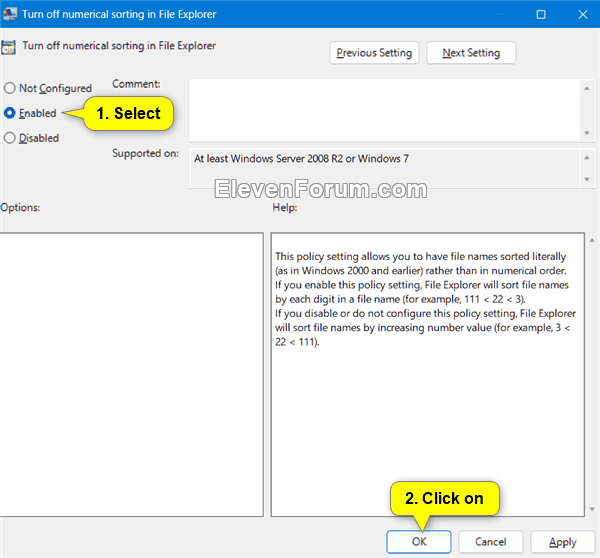Click the title bar policy icon
This screenshot has width=600, height=558.
point(10,14)
